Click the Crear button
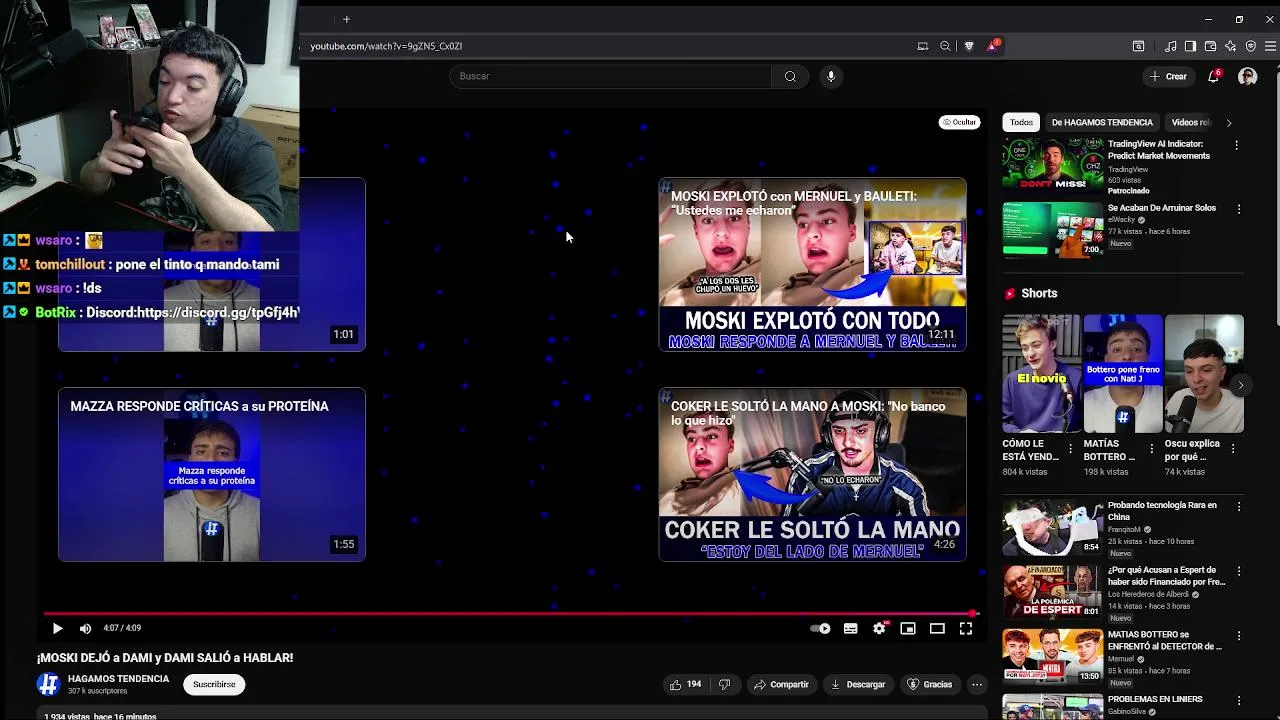 click(x=1168, y=76)
